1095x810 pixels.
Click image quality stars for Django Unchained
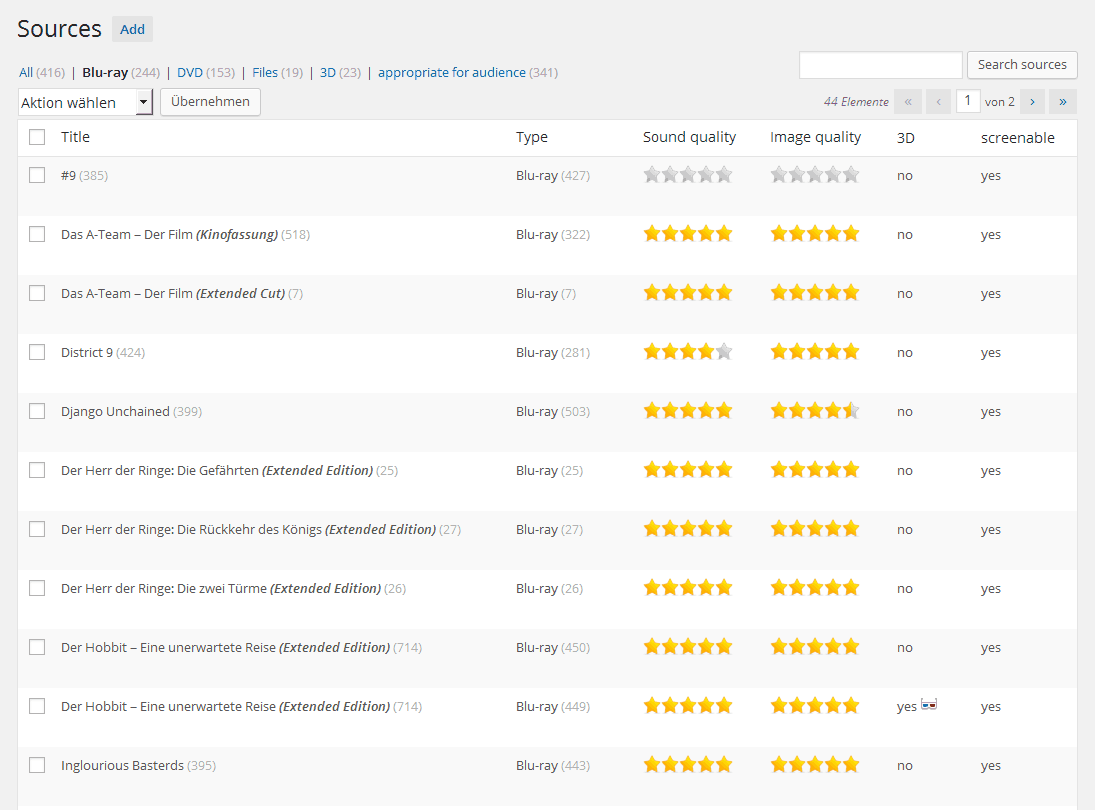tap(815, 411)
